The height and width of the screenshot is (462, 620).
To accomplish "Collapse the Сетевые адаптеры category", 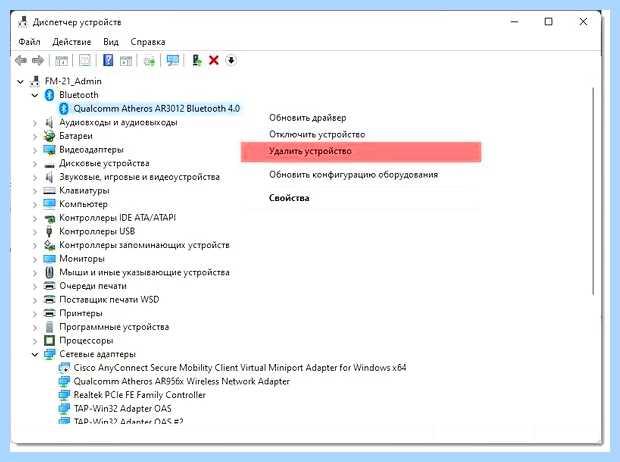I will (x=35, y=354).
